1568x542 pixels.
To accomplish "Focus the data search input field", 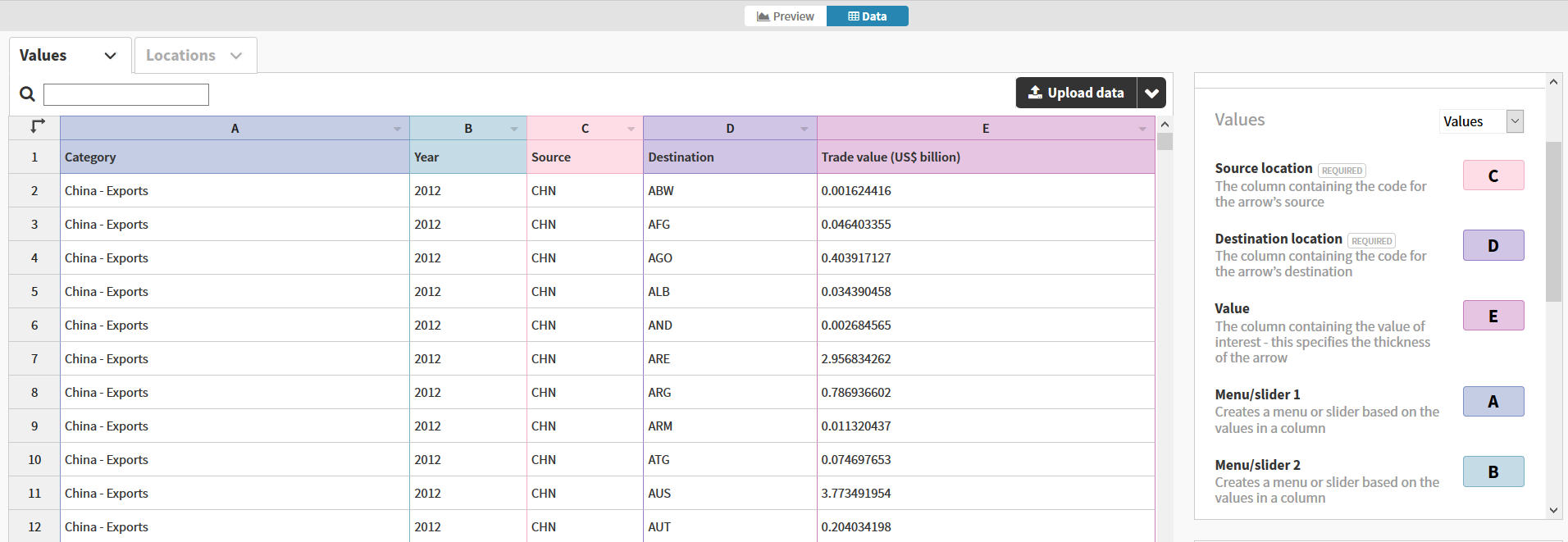I will pos(126,94).
